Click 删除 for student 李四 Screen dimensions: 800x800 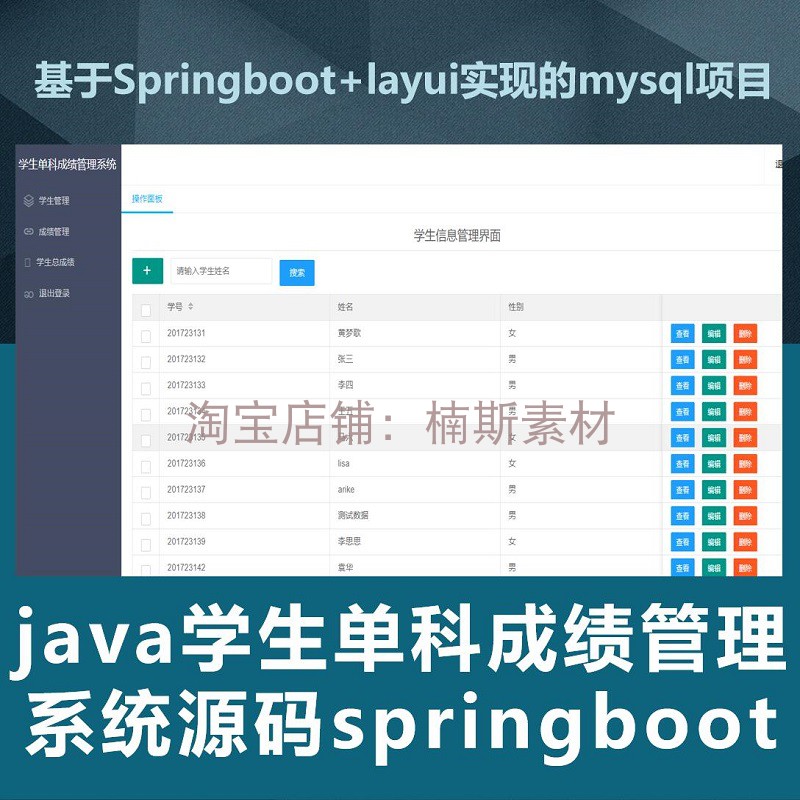point(745,386)
